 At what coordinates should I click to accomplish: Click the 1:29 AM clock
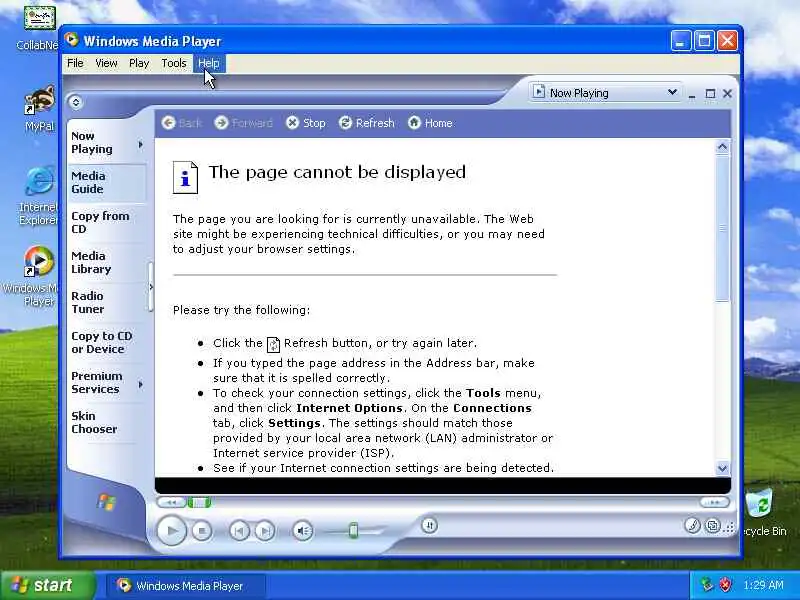(x=763, y=585)
